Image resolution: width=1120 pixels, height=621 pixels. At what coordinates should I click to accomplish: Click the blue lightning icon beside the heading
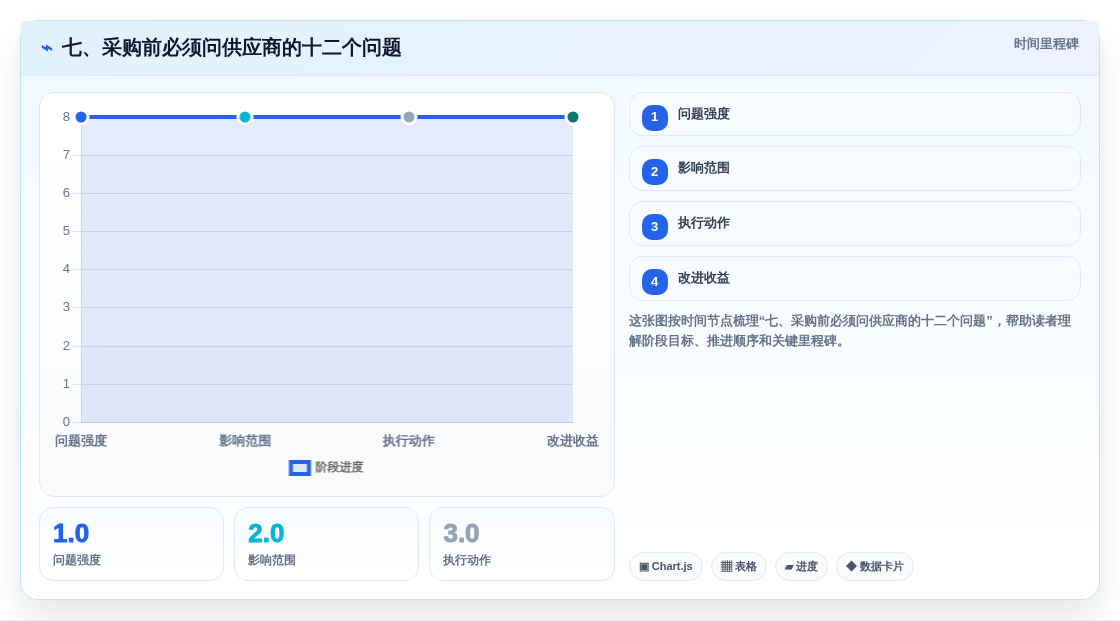click(x=47, y=48)
